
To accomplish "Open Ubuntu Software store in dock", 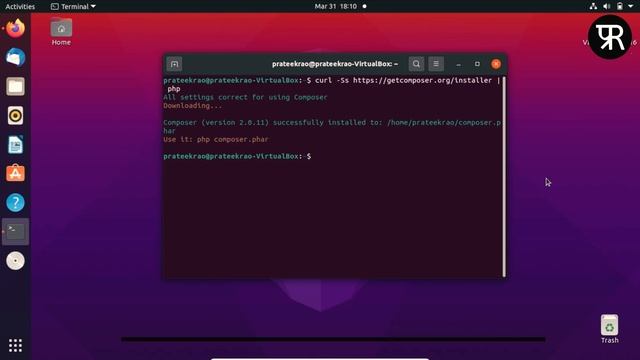I will pos(16,173).
